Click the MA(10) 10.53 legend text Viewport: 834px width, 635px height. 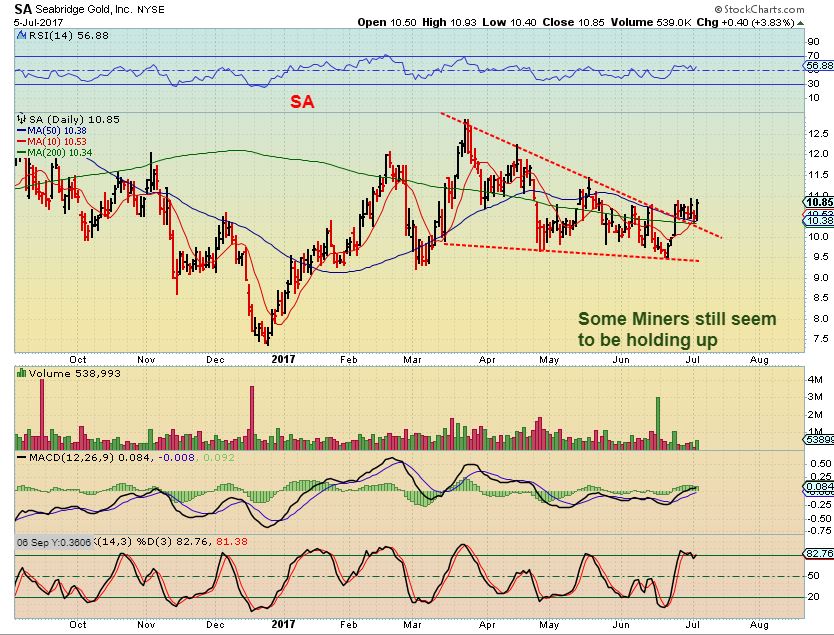(x=57, y=141)
